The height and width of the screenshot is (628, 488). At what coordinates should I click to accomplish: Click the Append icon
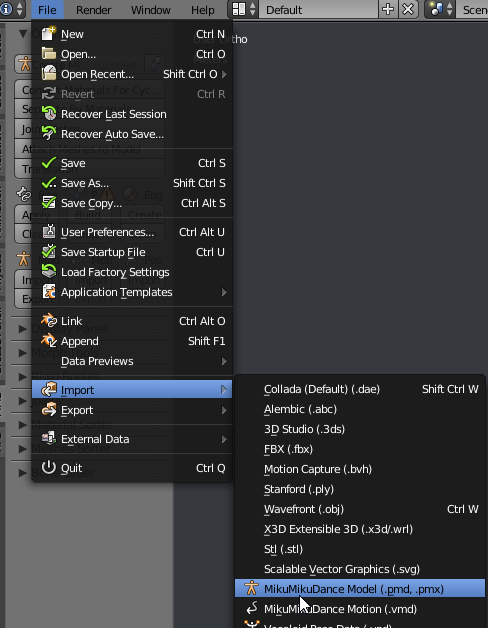coord(48,341)
